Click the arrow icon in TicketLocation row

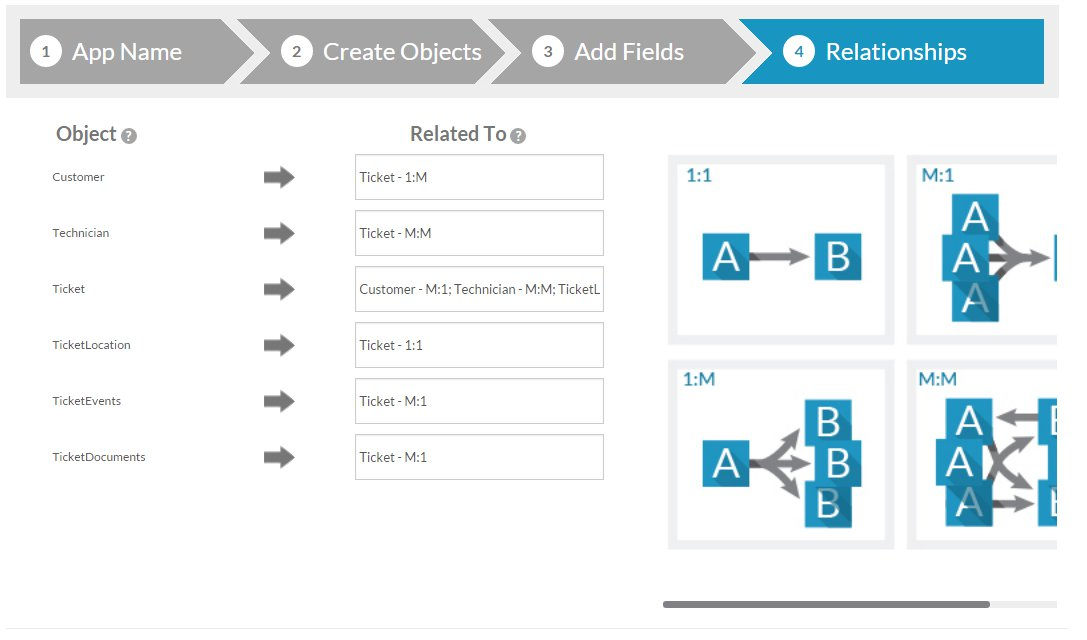(x=279, y=346)
